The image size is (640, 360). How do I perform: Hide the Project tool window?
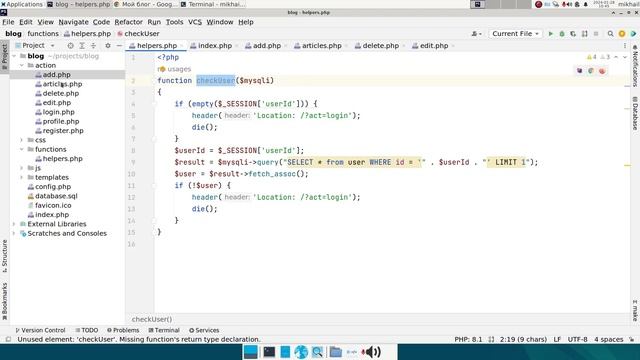pyautogui.click(x=119, y=46)
